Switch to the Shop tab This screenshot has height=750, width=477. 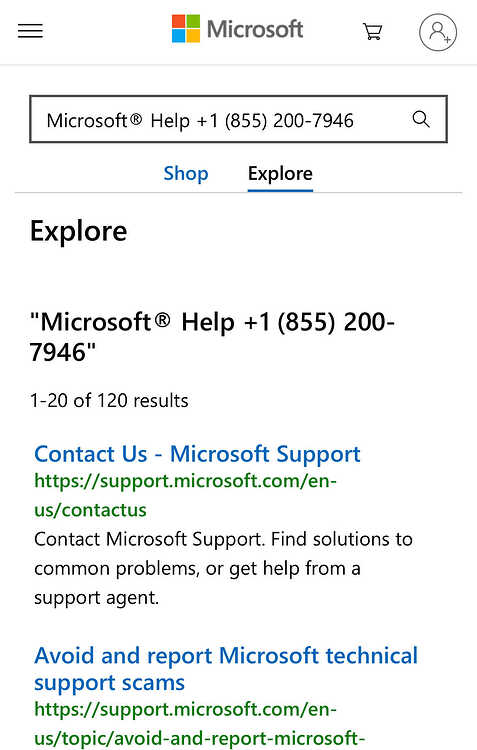coord(186,173)
